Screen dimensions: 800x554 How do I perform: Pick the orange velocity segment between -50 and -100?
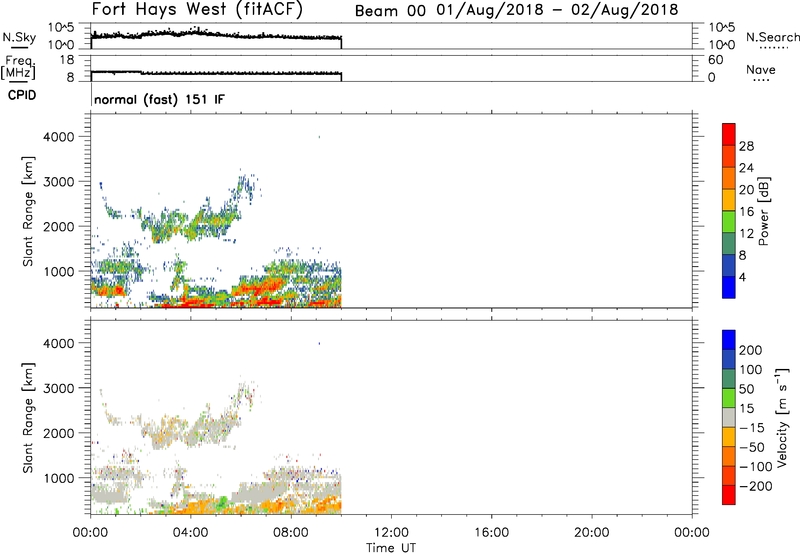[729, 457]
